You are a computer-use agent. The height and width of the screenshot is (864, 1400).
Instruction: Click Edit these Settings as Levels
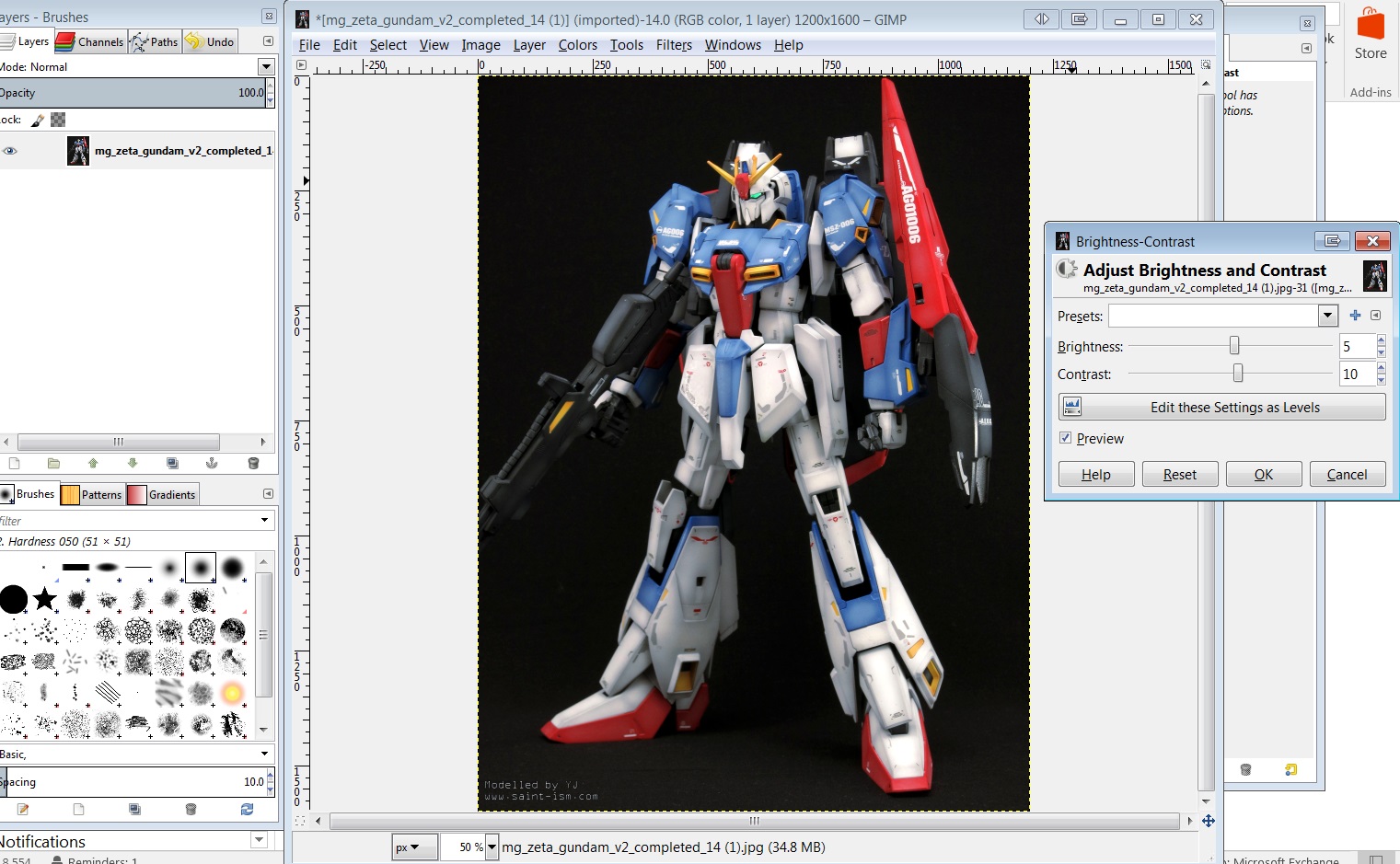(x=1222, y=407)
